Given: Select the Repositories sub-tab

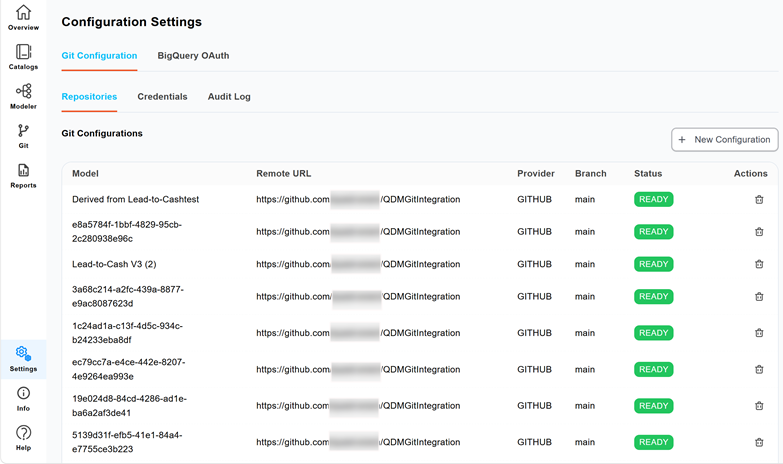Looking at the screenshot, I should pyautogui.click(x=89, y=97).
